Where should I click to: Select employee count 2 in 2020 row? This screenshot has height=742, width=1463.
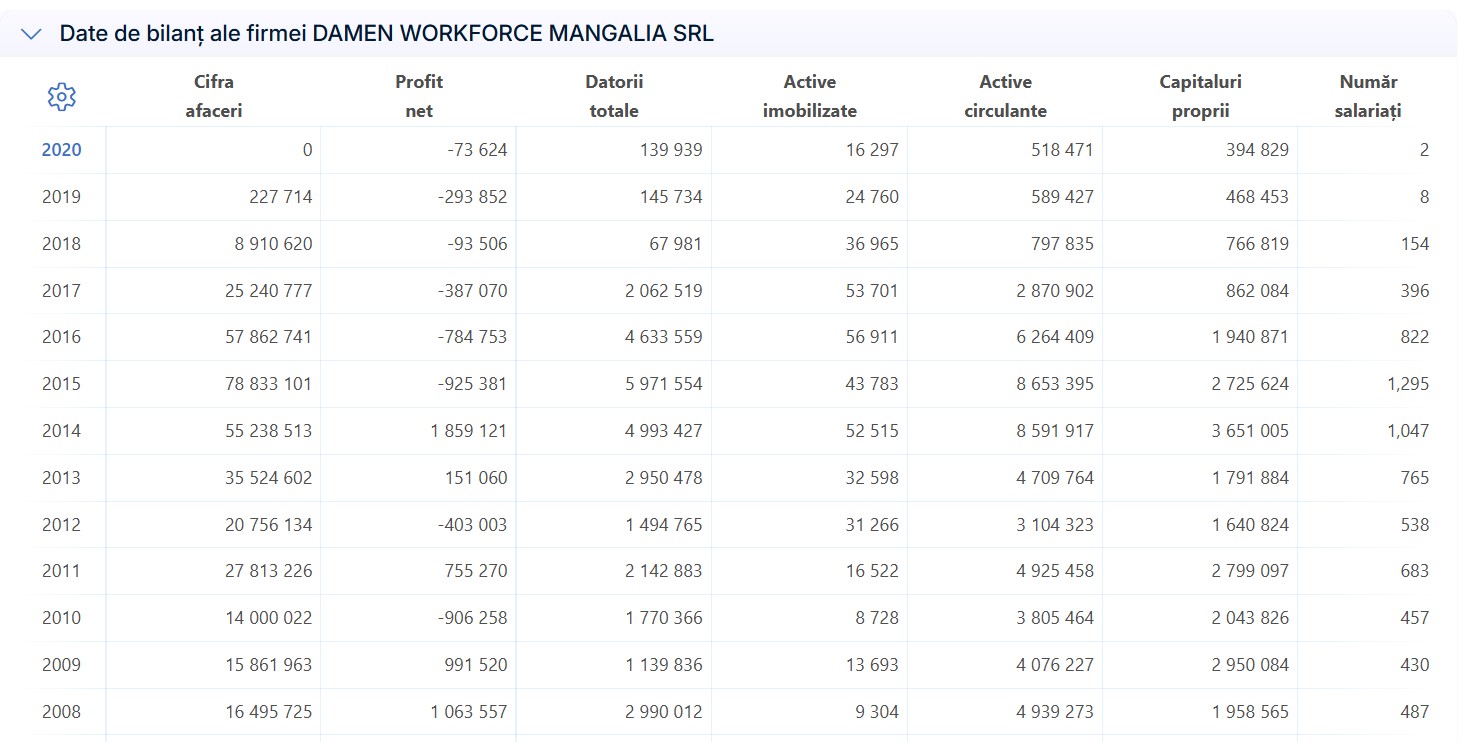coord(1424,150)
